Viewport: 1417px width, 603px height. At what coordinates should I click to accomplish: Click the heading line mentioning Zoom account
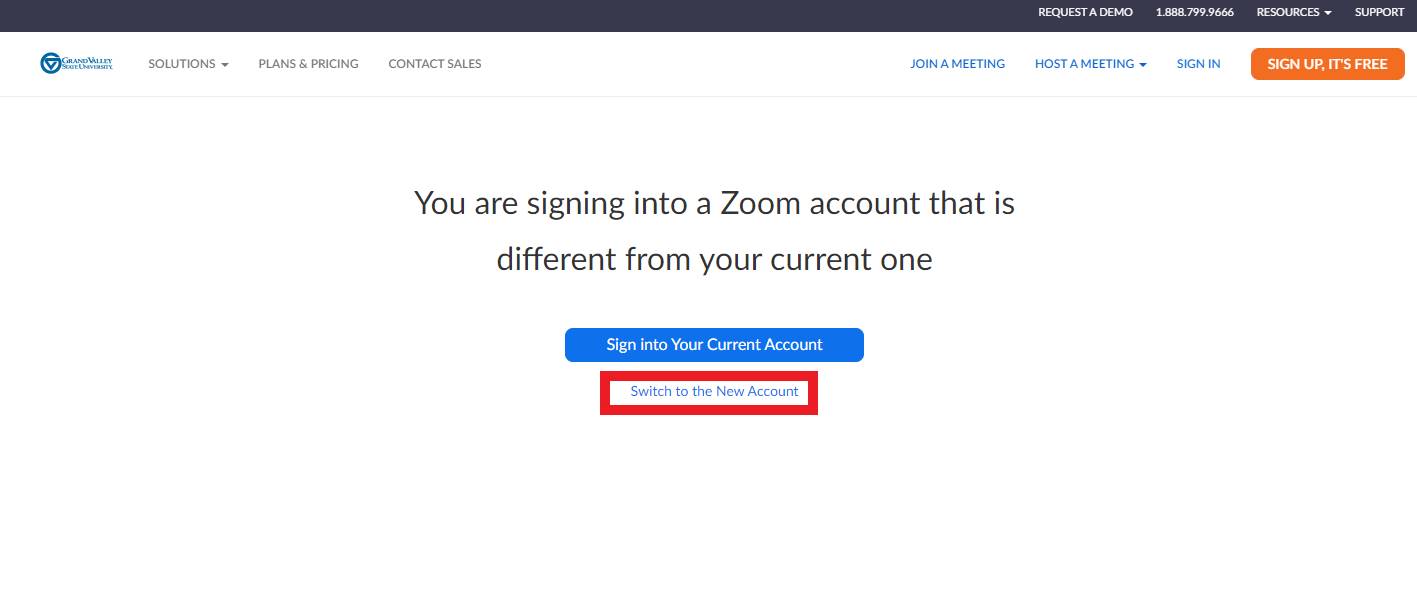(714, 204)
